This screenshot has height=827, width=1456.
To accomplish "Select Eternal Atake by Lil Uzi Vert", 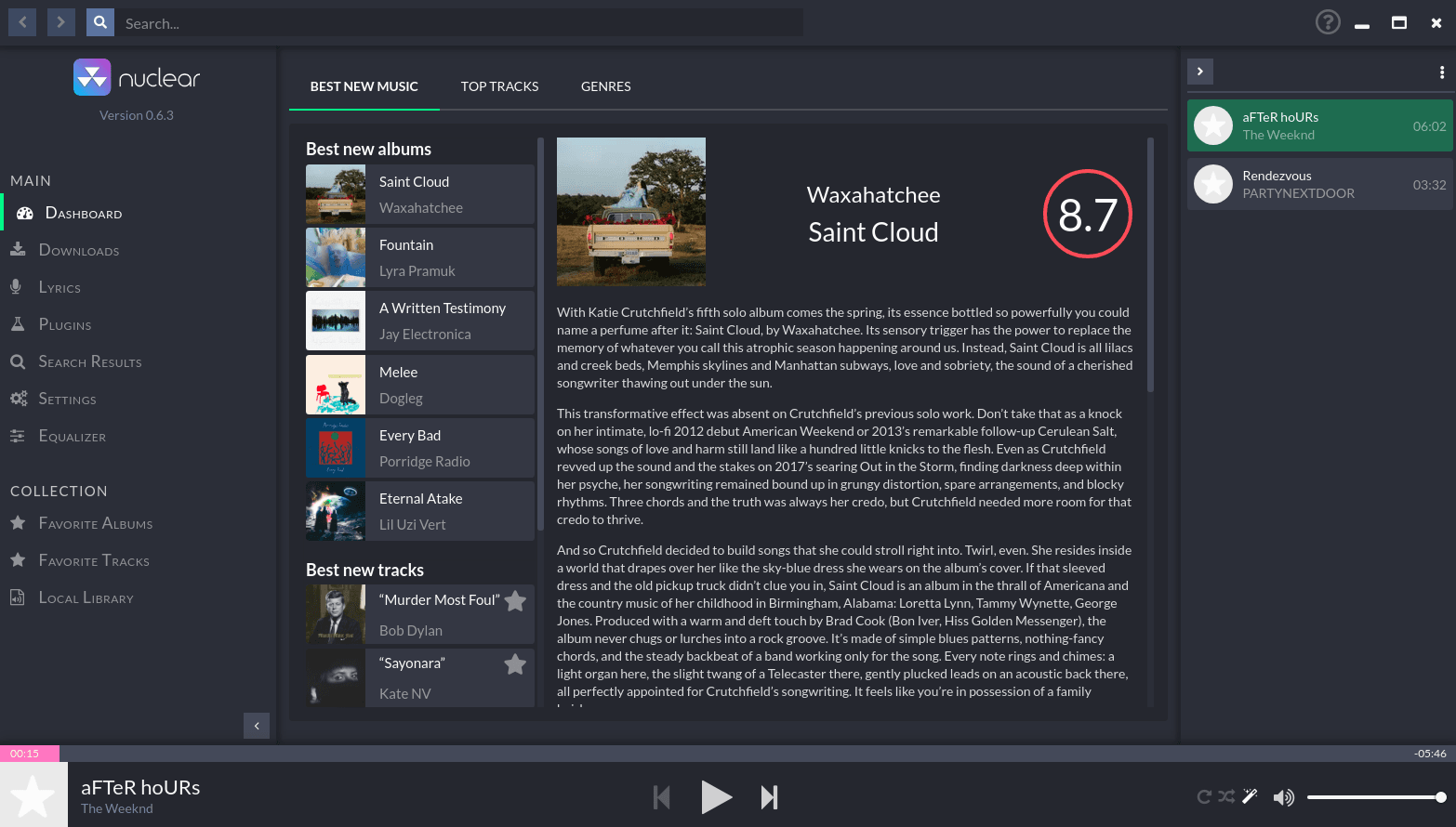I will click(x=420, y=511).
